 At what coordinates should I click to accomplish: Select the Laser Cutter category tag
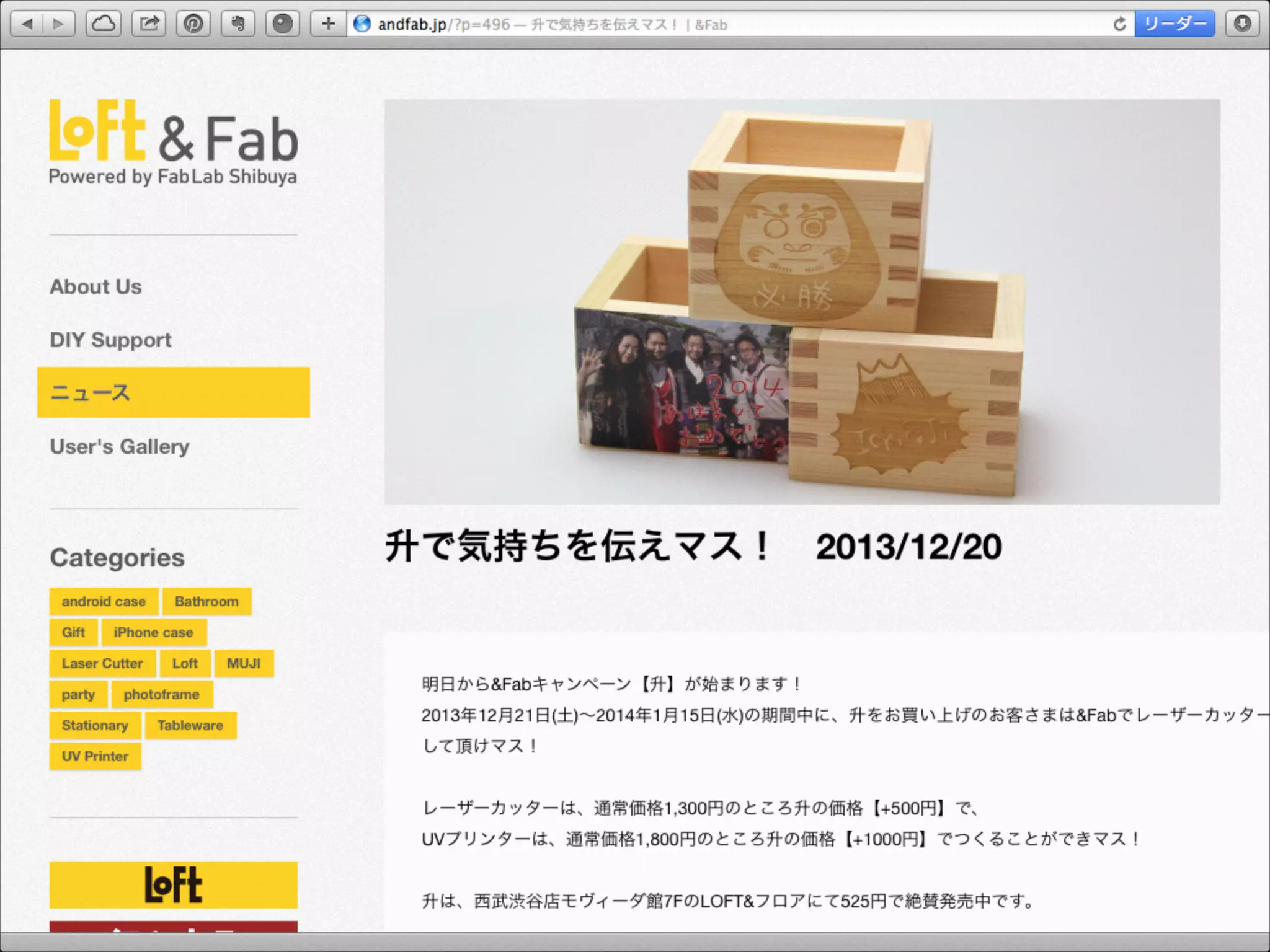click(102, 663)
